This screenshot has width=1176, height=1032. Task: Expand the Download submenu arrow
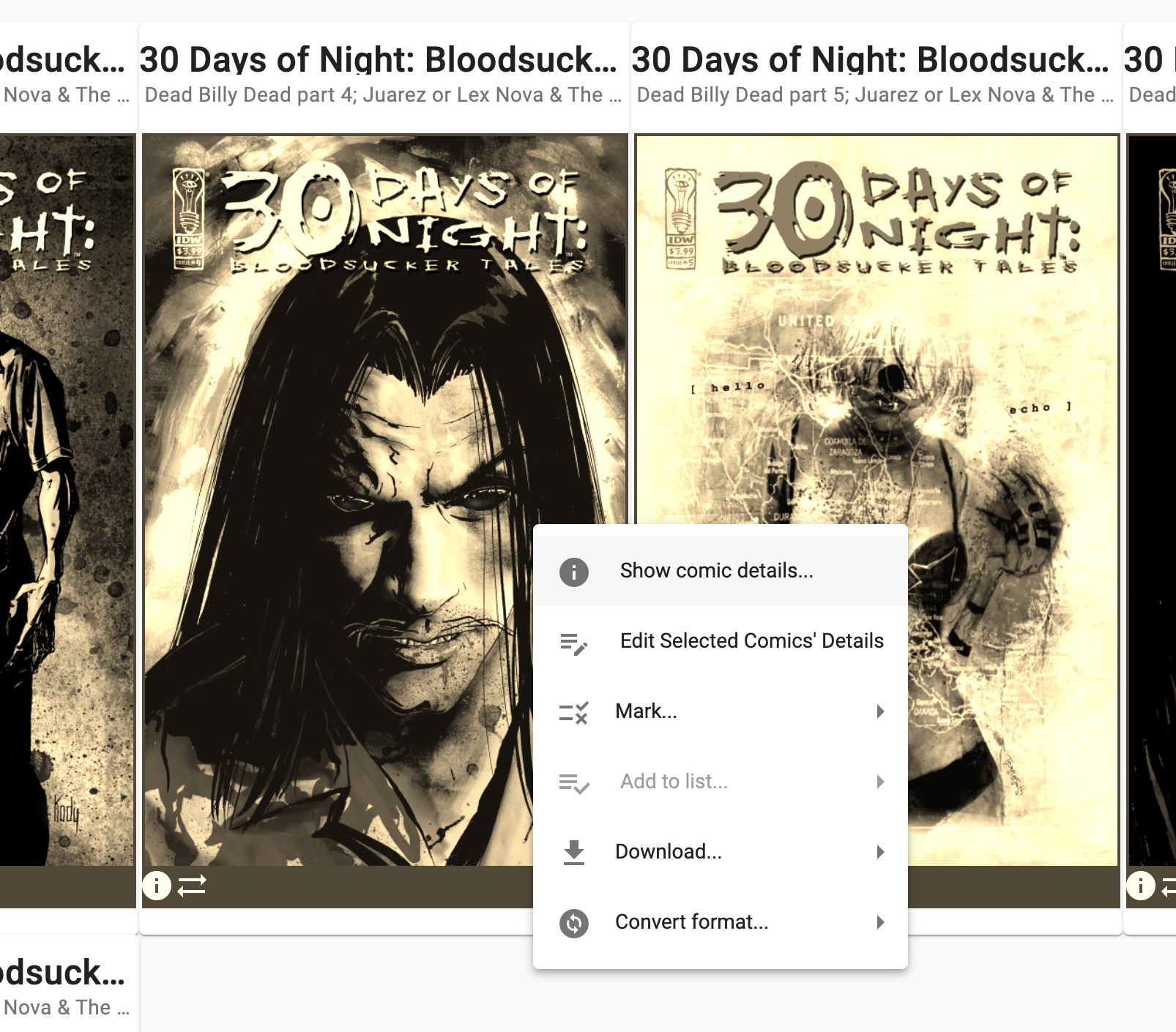click(880, 852)
